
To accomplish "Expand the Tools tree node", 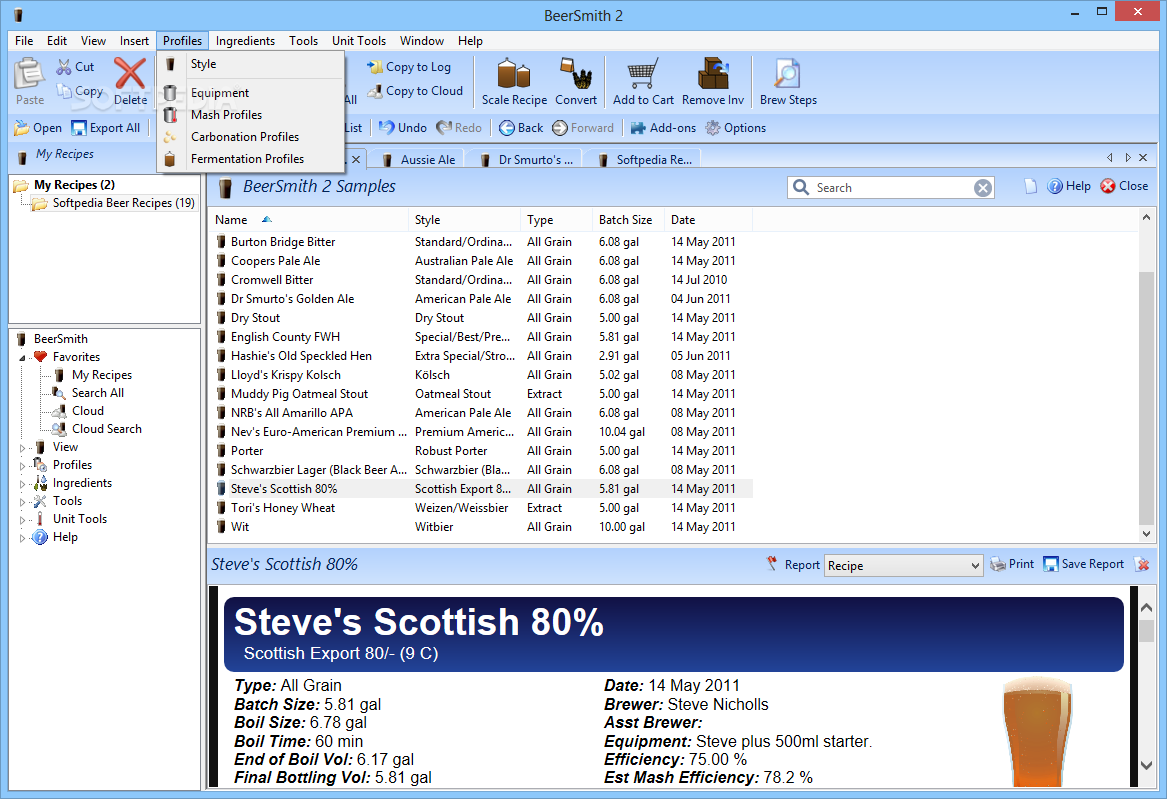I will pyautogui.click(x=22, y=502).
